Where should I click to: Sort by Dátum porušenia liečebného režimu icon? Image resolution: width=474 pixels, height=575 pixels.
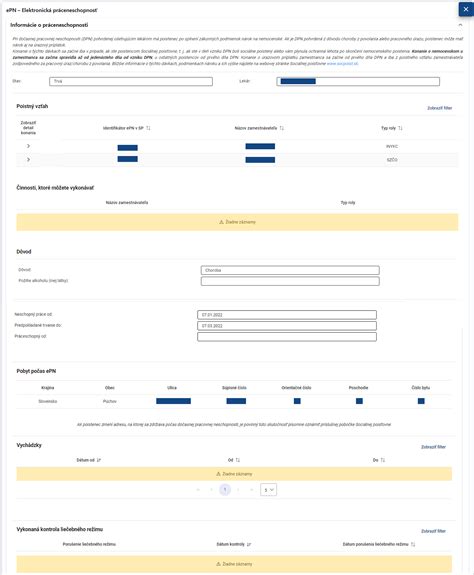(413, 544)
